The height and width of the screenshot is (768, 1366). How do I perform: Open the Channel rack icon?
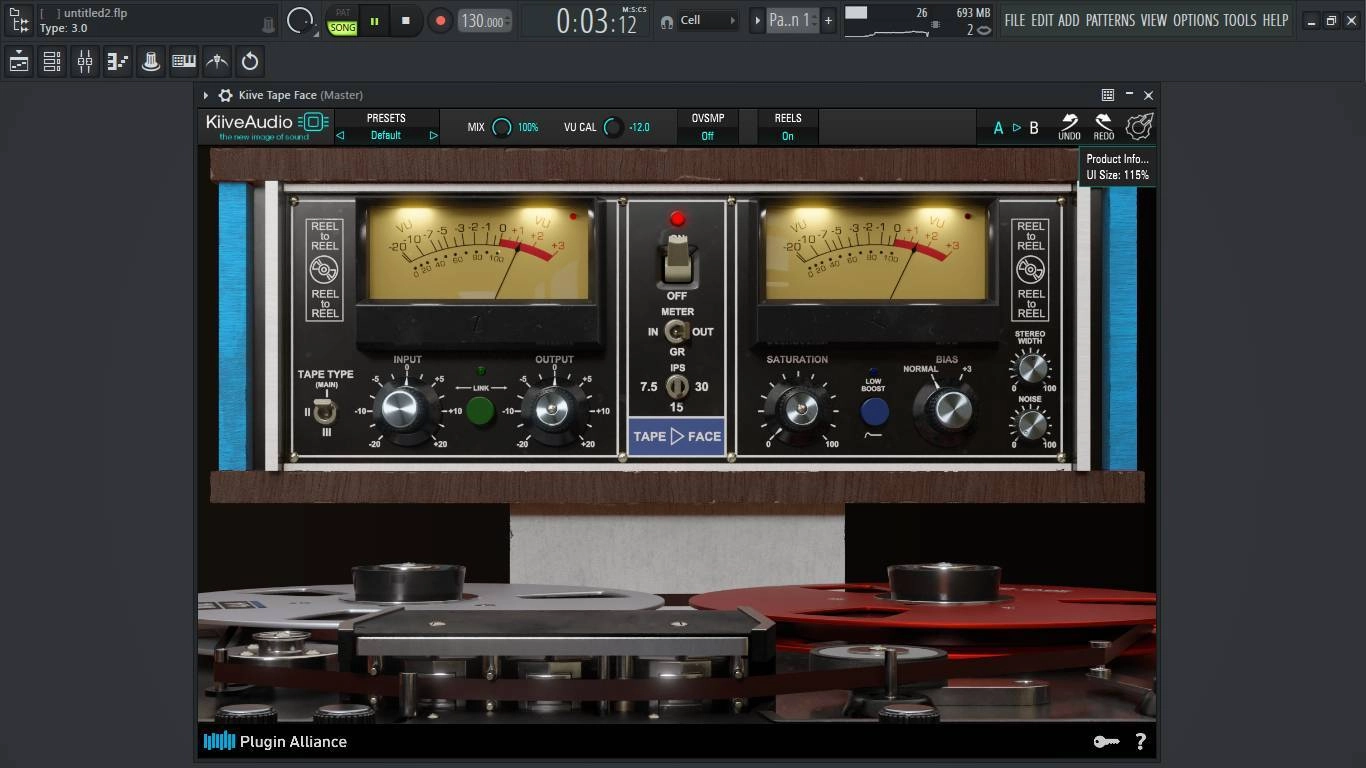pos(52,62)
